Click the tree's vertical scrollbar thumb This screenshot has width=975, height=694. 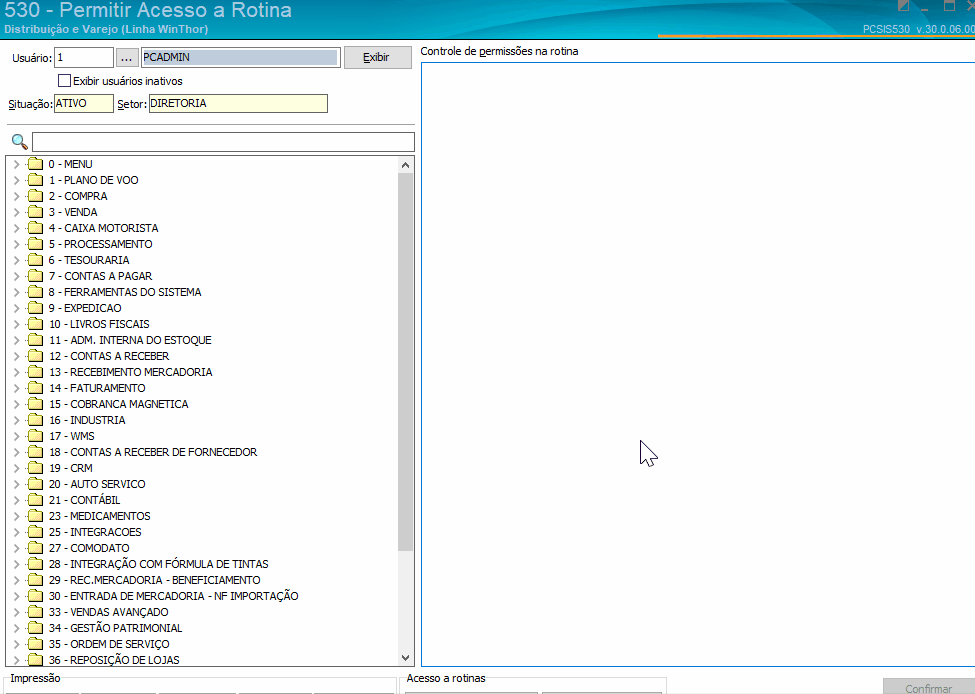pyautogui.click(x=405, y=362)
